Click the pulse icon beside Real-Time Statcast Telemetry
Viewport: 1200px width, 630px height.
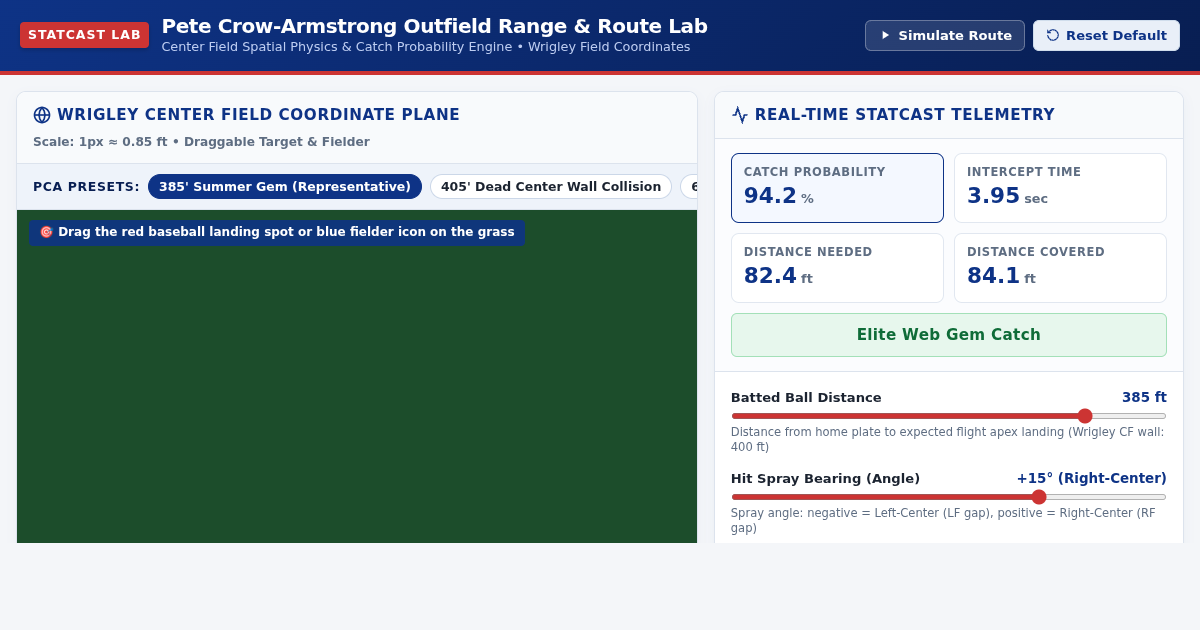[740, 115]
